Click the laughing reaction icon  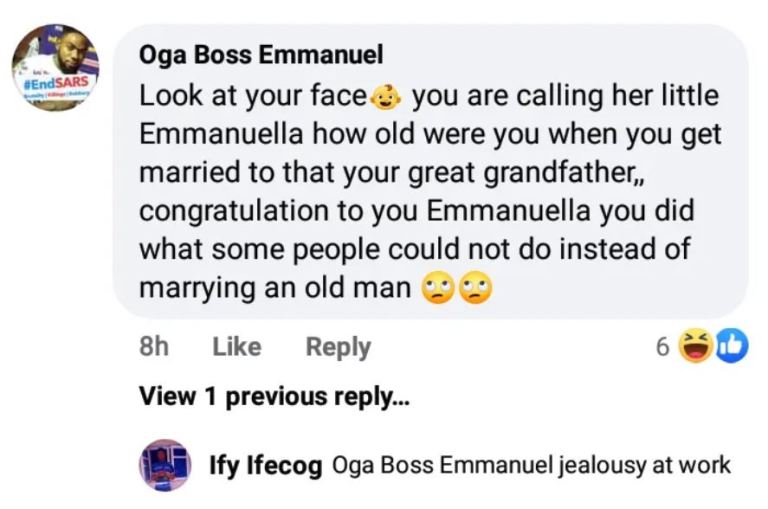693,346
